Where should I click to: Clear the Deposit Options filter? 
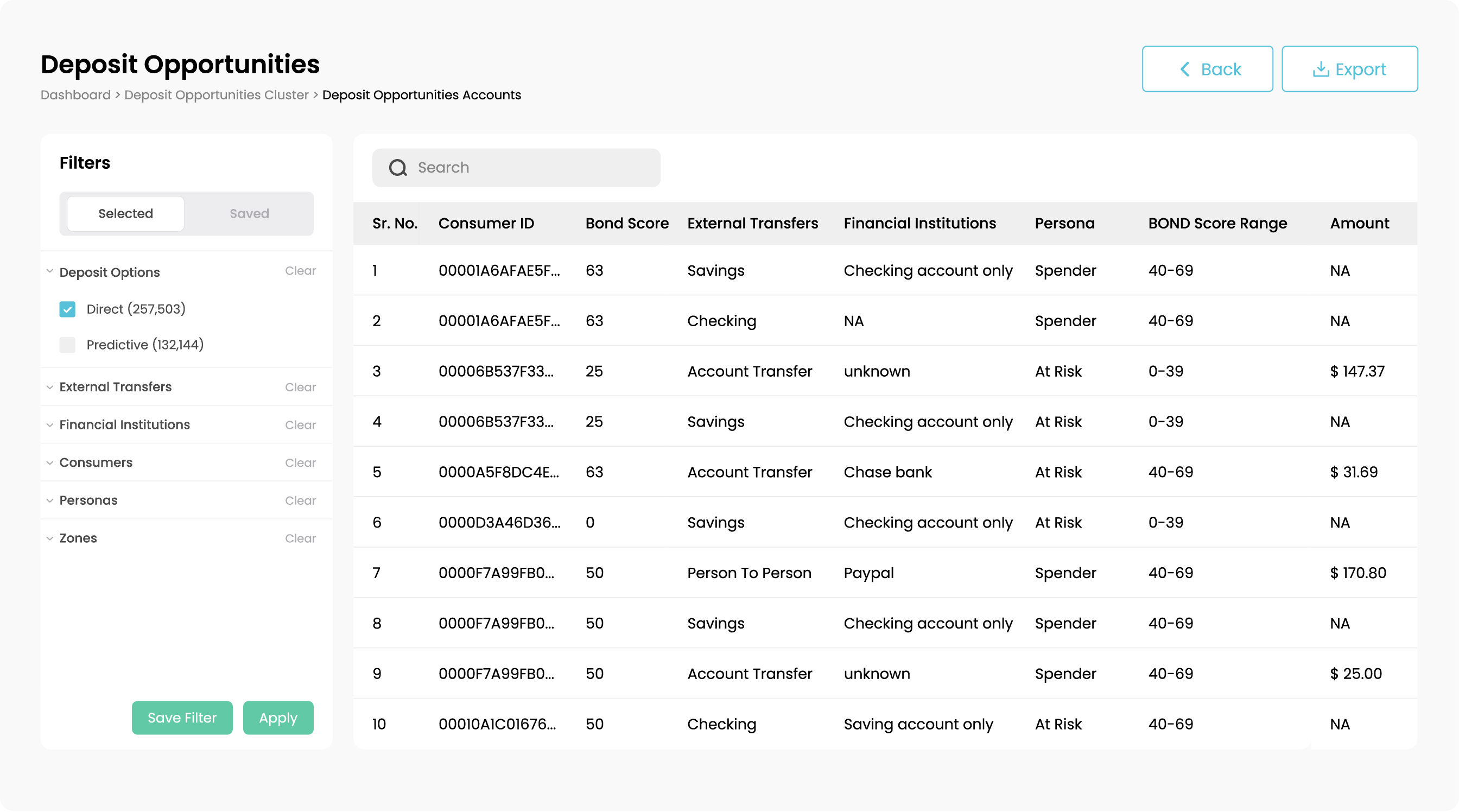click(x=300, y=271)
